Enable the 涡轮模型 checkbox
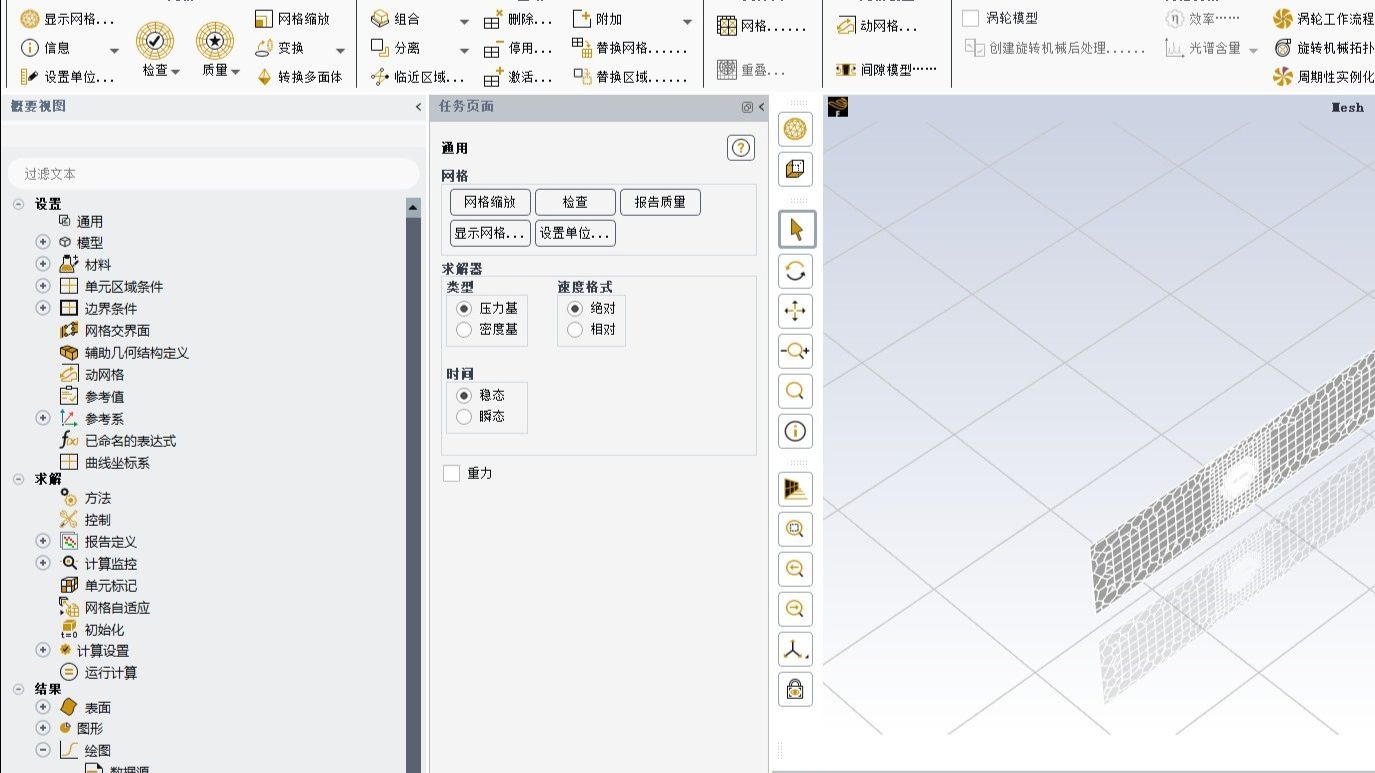Image resolution: width=1375 pixels, height=773 pixels. 970,18
